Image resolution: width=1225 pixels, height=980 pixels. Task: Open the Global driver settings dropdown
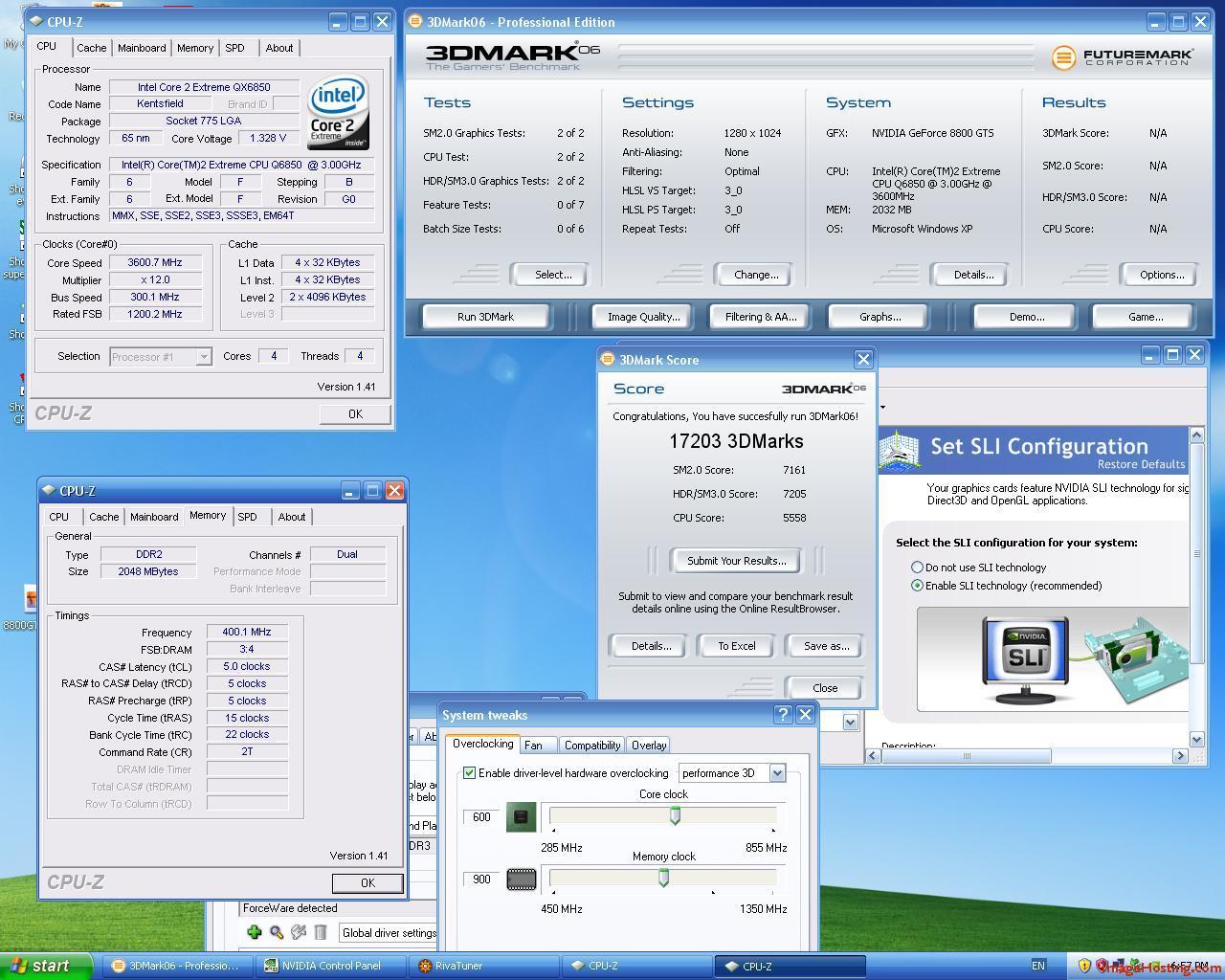click(x=388, y=932)
